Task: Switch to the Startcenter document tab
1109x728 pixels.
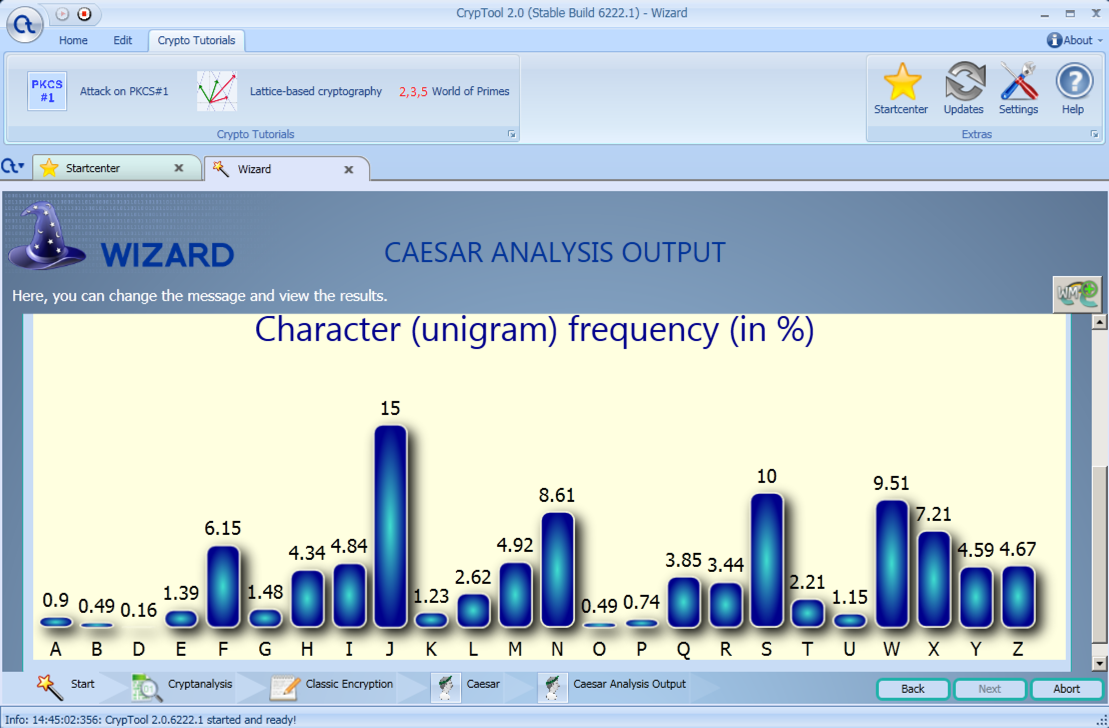Action: [x=117, y=168]
